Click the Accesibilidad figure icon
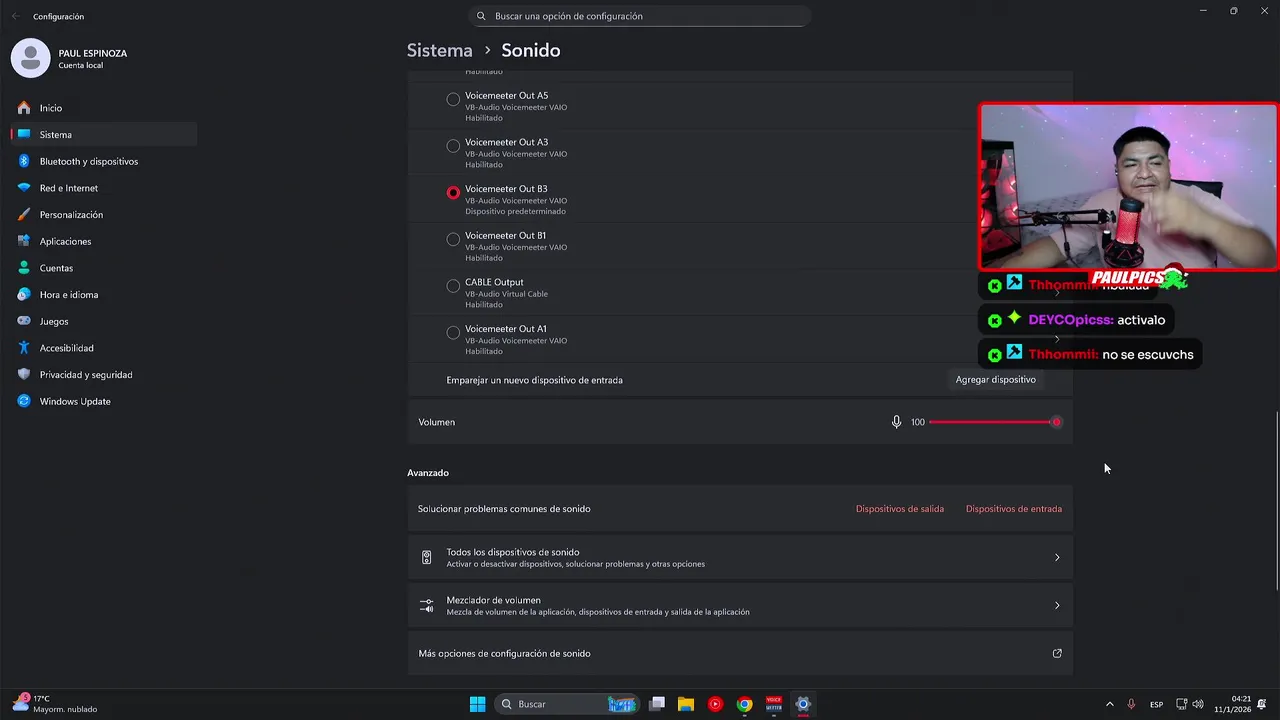Viewport: 1280px width, 720px height. point(24,348)
